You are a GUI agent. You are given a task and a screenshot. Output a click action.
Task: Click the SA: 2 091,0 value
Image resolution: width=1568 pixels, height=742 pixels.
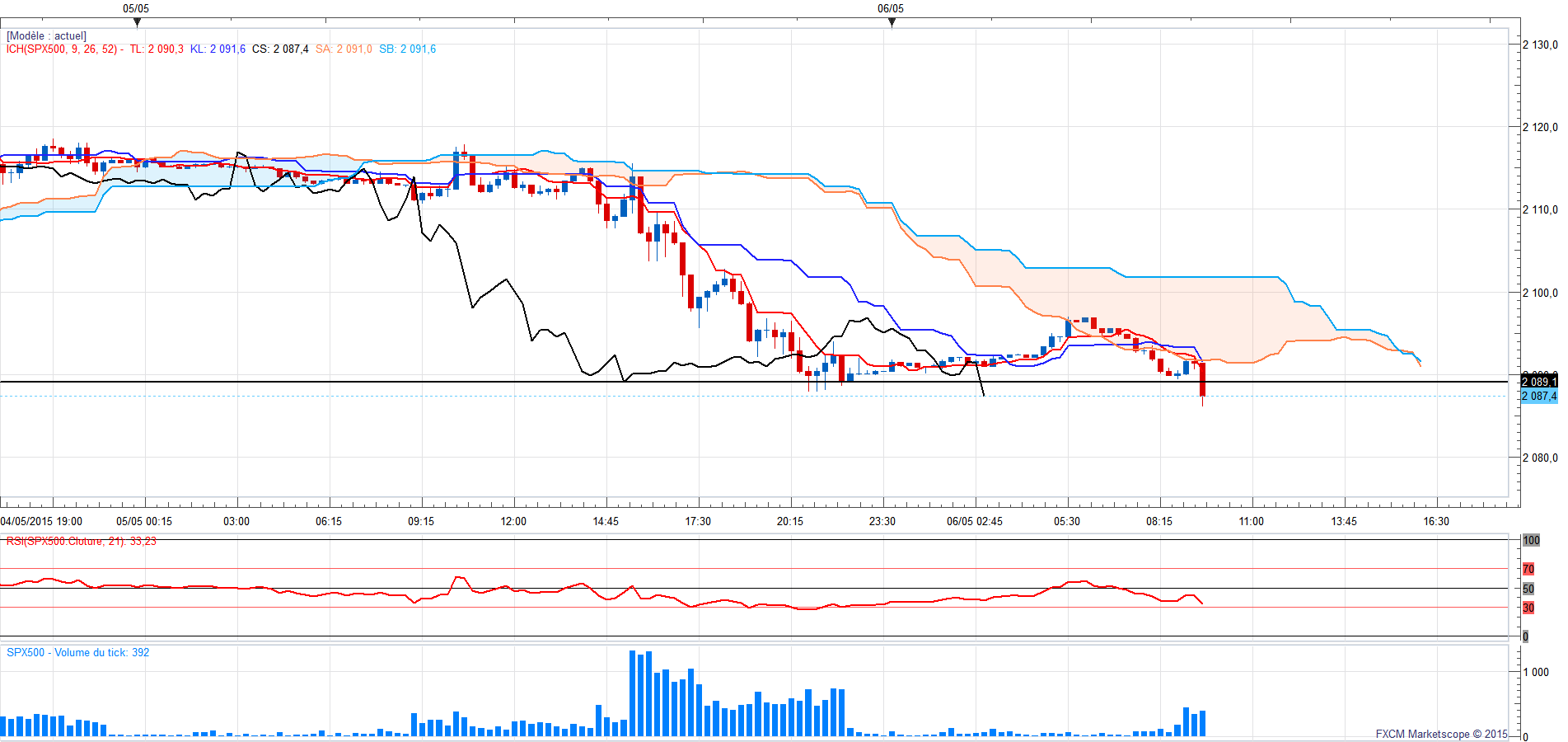(x=344, y=49)
